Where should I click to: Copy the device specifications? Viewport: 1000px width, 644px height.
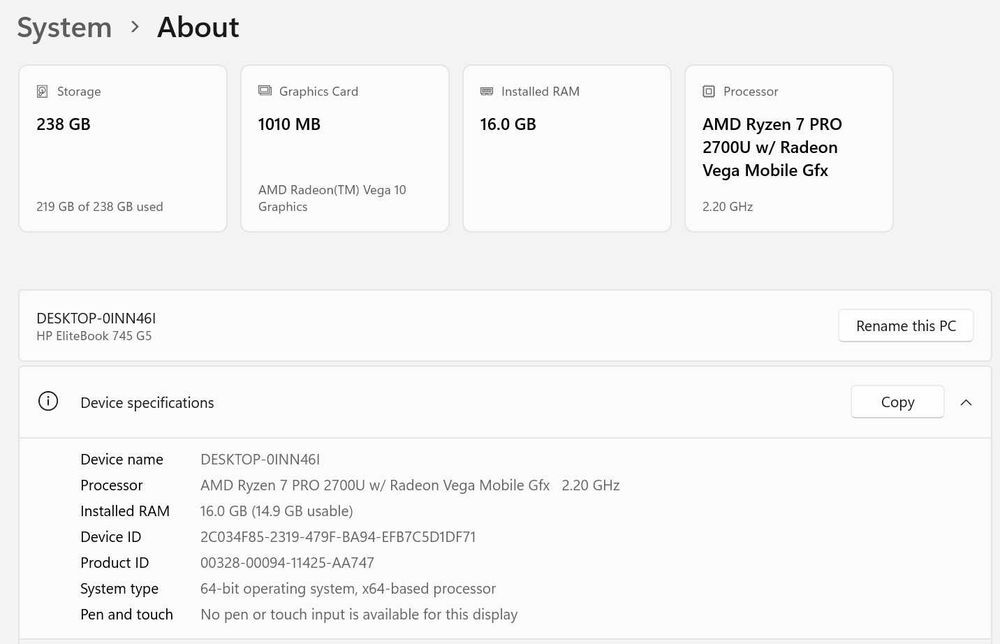[x=897, y=402]
